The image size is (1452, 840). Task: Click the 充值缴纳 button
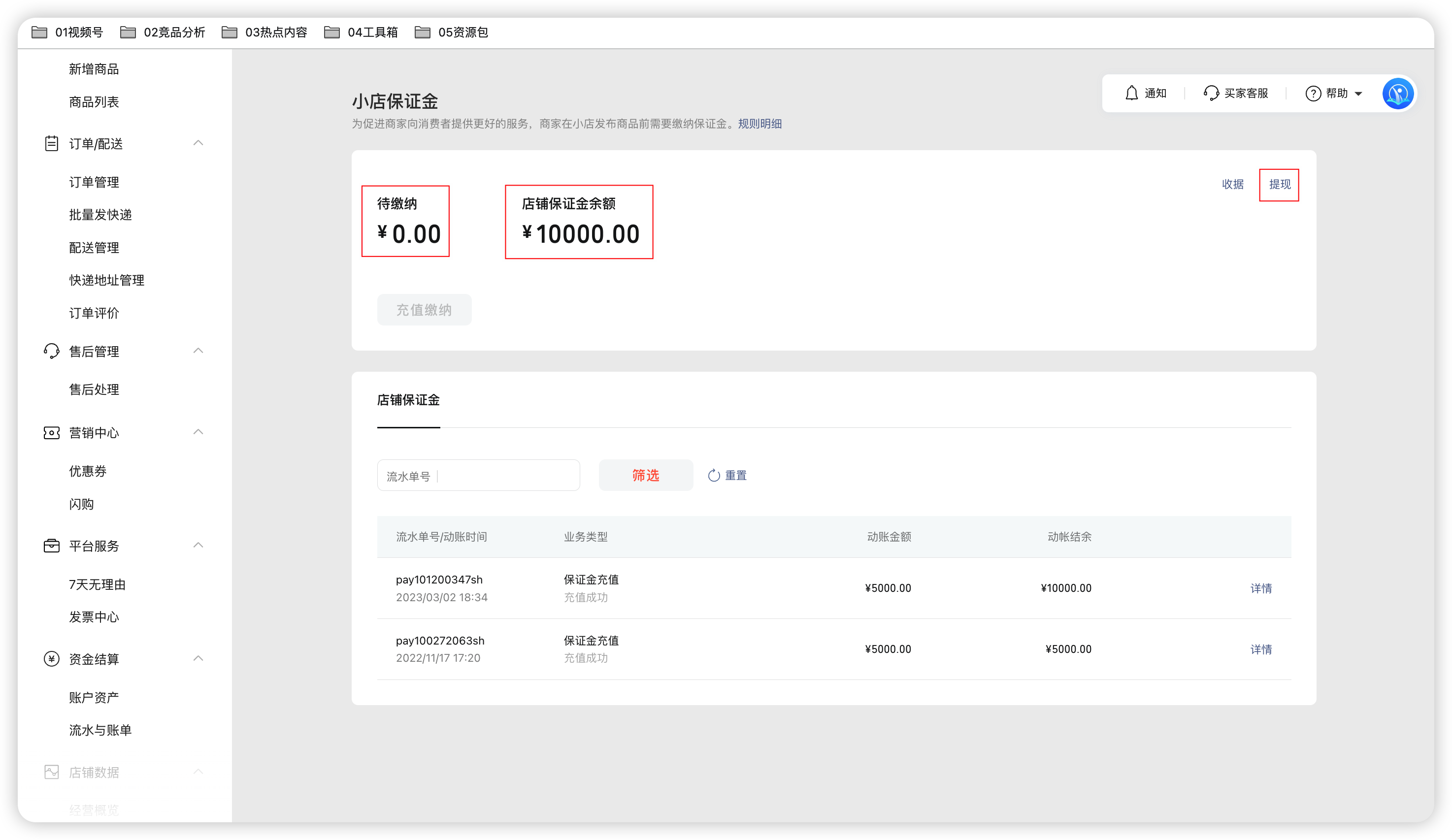424,310
